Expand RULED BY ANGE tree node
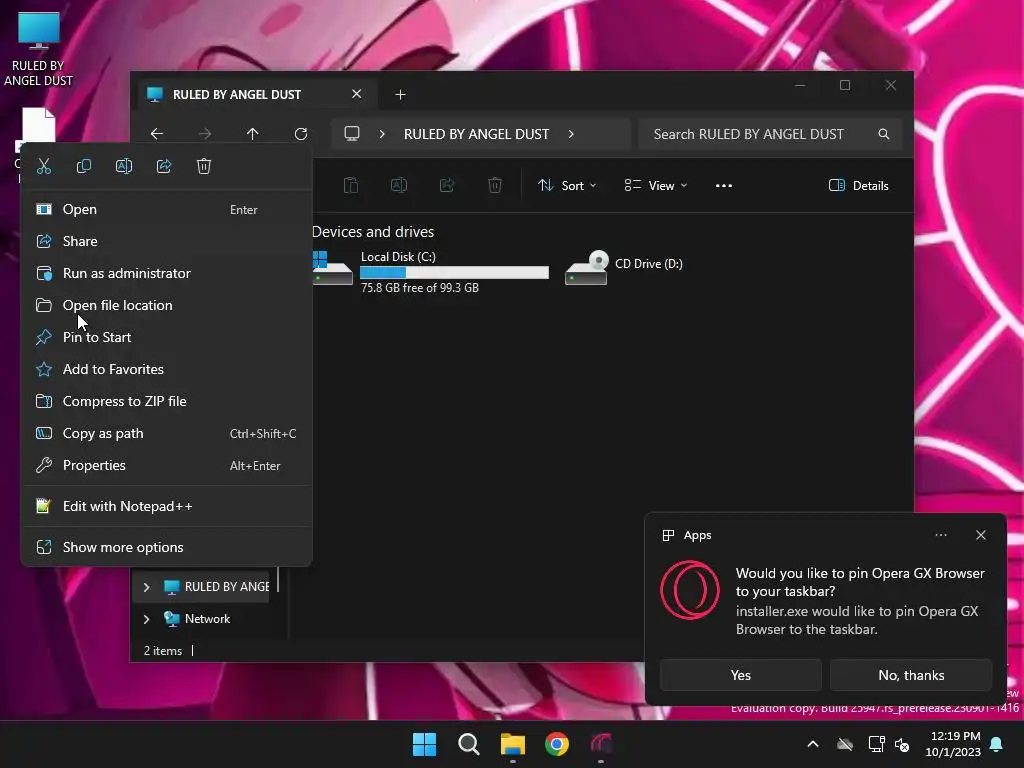Viewport: 1024px width, 768px height. click(x=146, y=587)
